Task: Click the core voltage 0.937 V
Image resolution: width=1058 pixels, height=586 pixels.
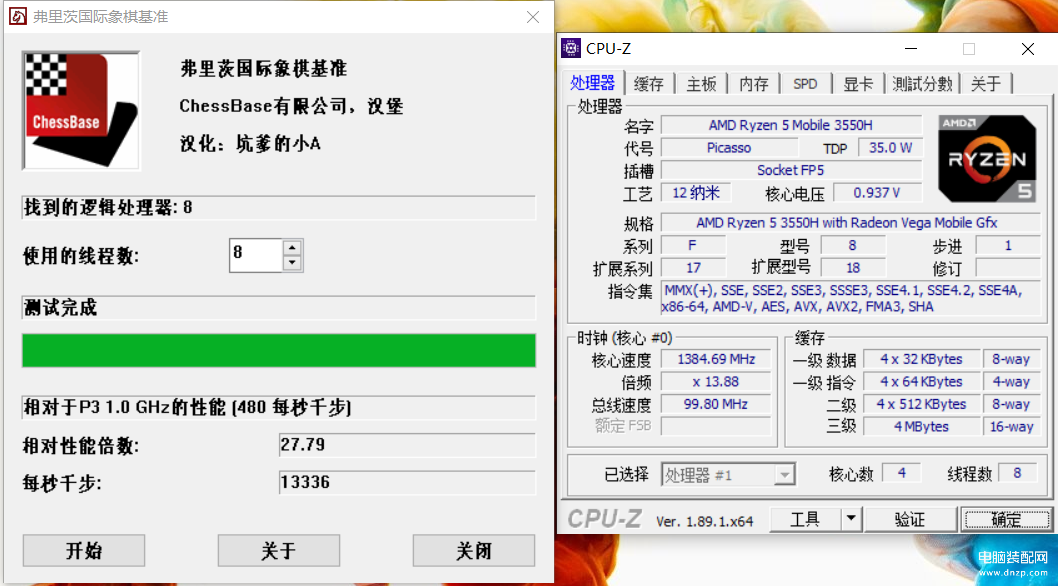Action: click(877, 192)
